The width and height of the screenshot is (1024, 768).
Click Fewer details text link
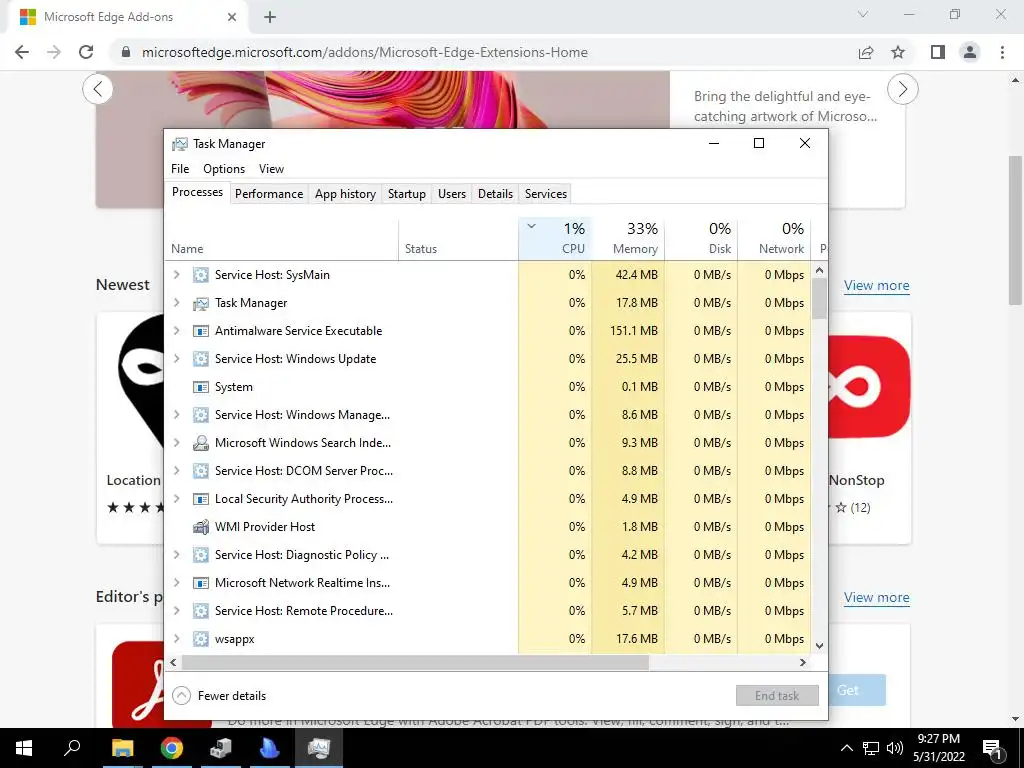[232, 696]
